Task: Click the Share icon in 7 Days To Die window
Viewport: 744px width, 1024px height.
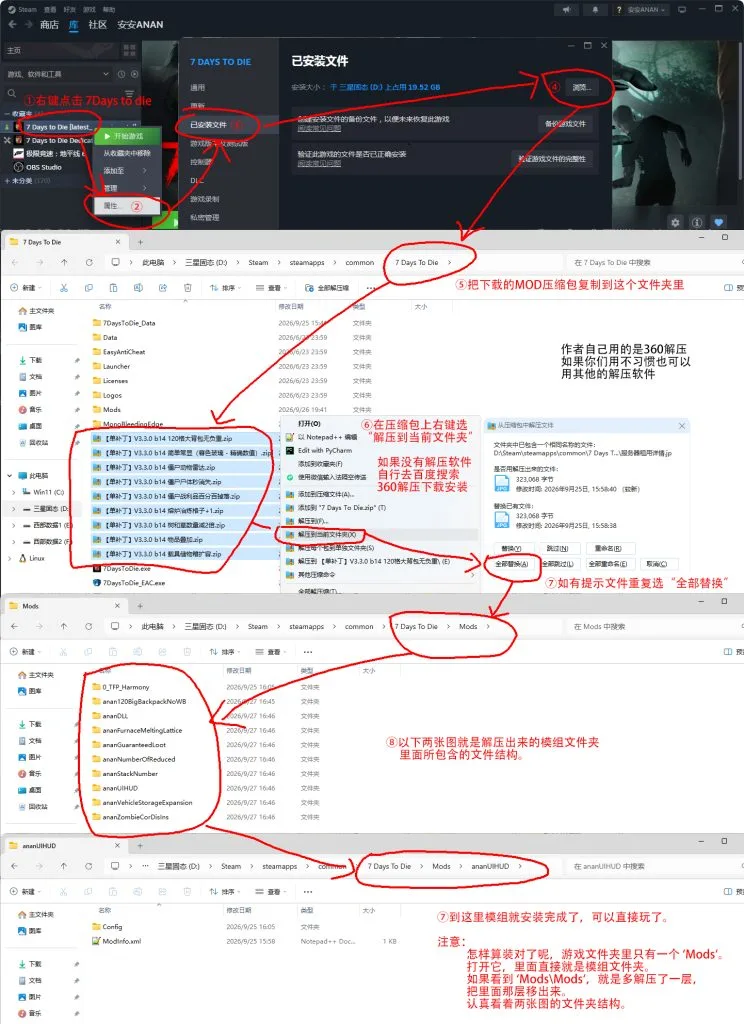Action: click(163, 288)
